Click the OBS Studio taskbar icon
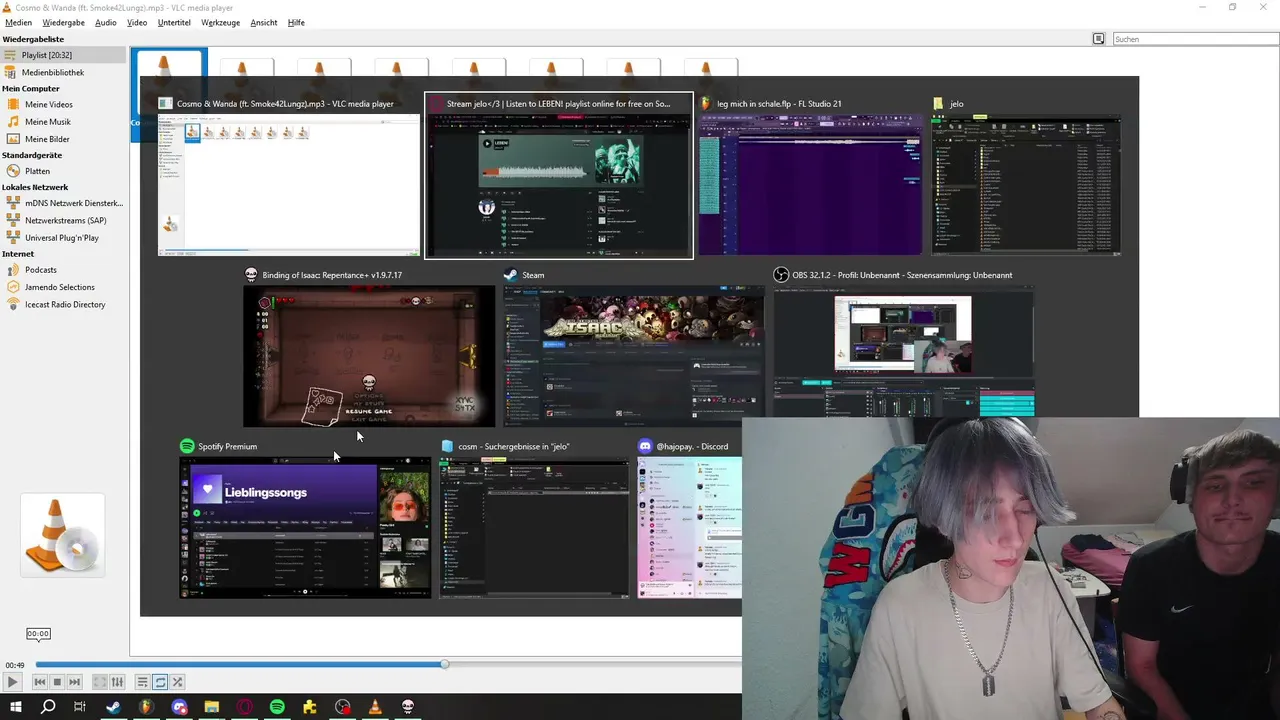The height and width of the screenshot is (720, 1280). pos(343,707)
